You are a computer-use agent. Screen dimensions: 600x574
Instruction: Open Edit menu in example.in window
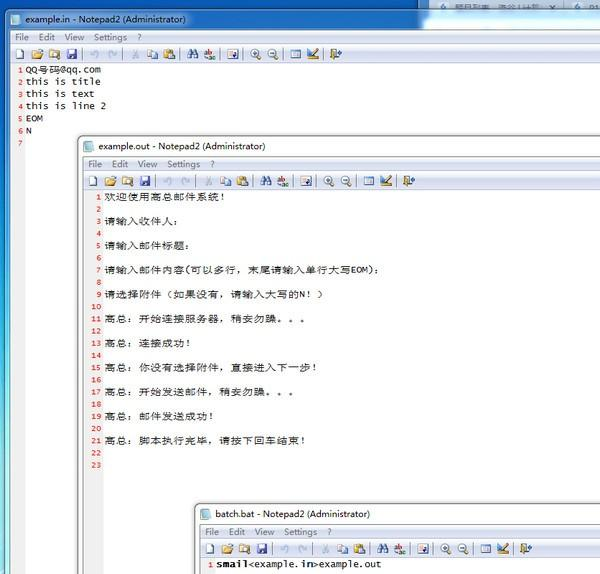pyautogui.click(x=47, y=37)
